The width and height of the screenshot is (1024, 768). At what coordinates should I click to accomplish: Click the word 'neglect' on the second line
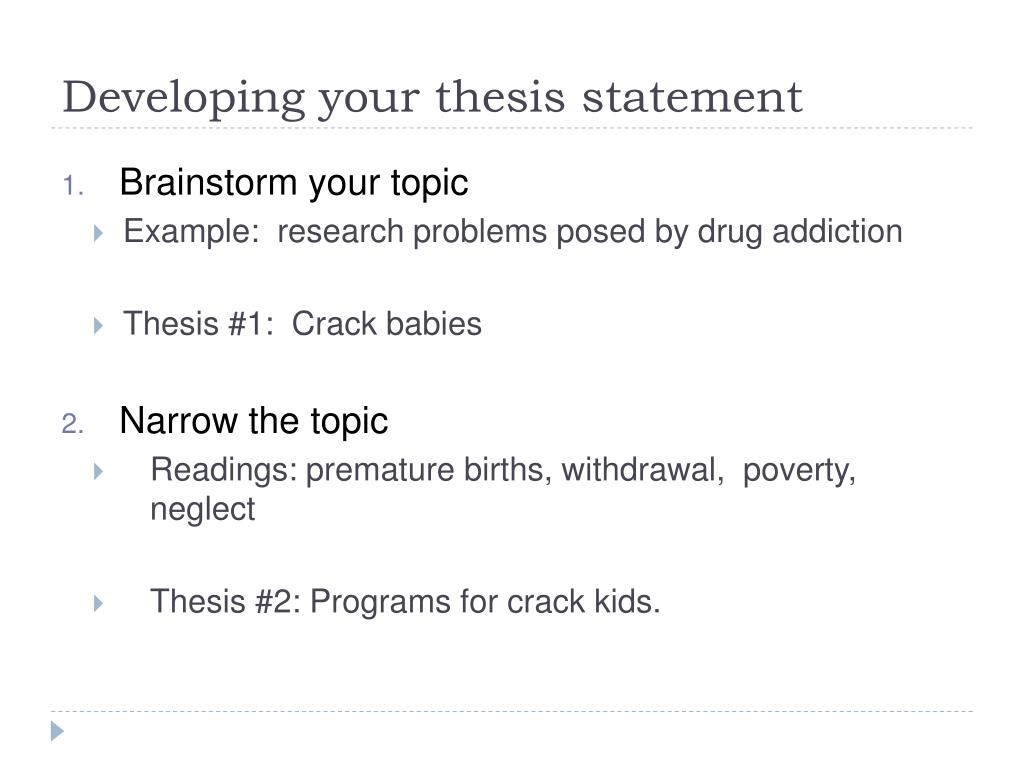(202, 510)
